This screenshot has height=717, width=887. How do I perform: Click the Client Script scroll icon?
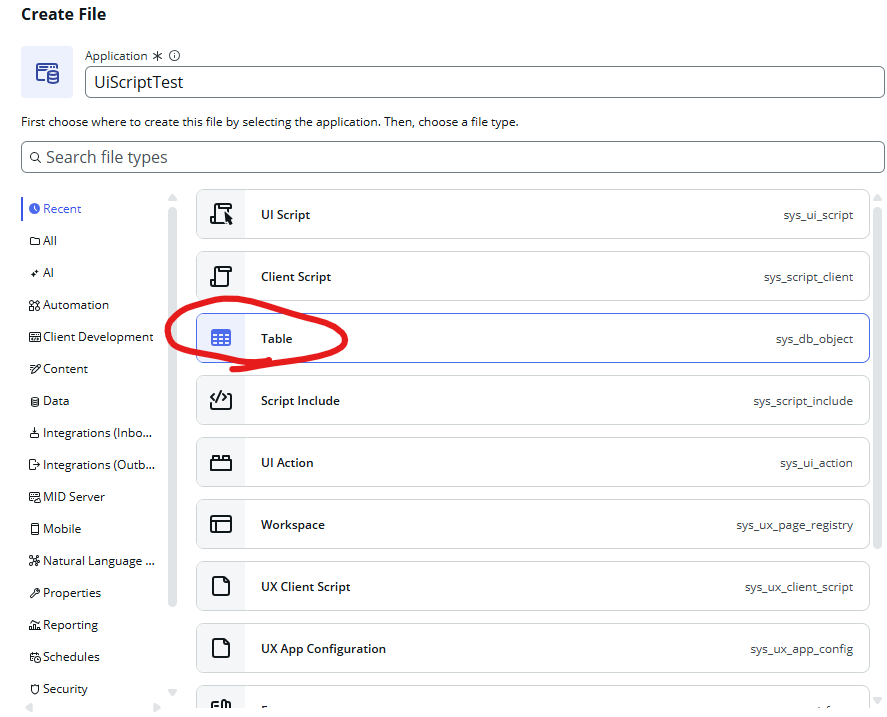(221, 277)
